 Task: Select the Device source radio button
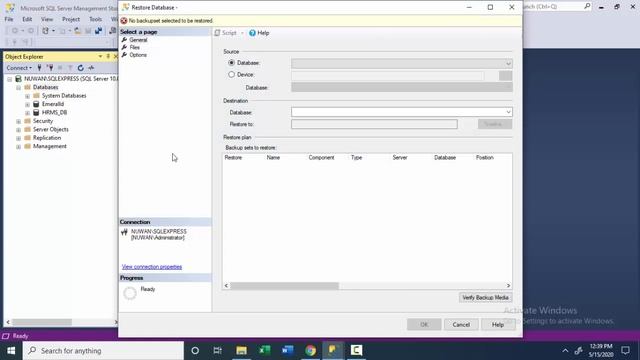click(231, 75)
